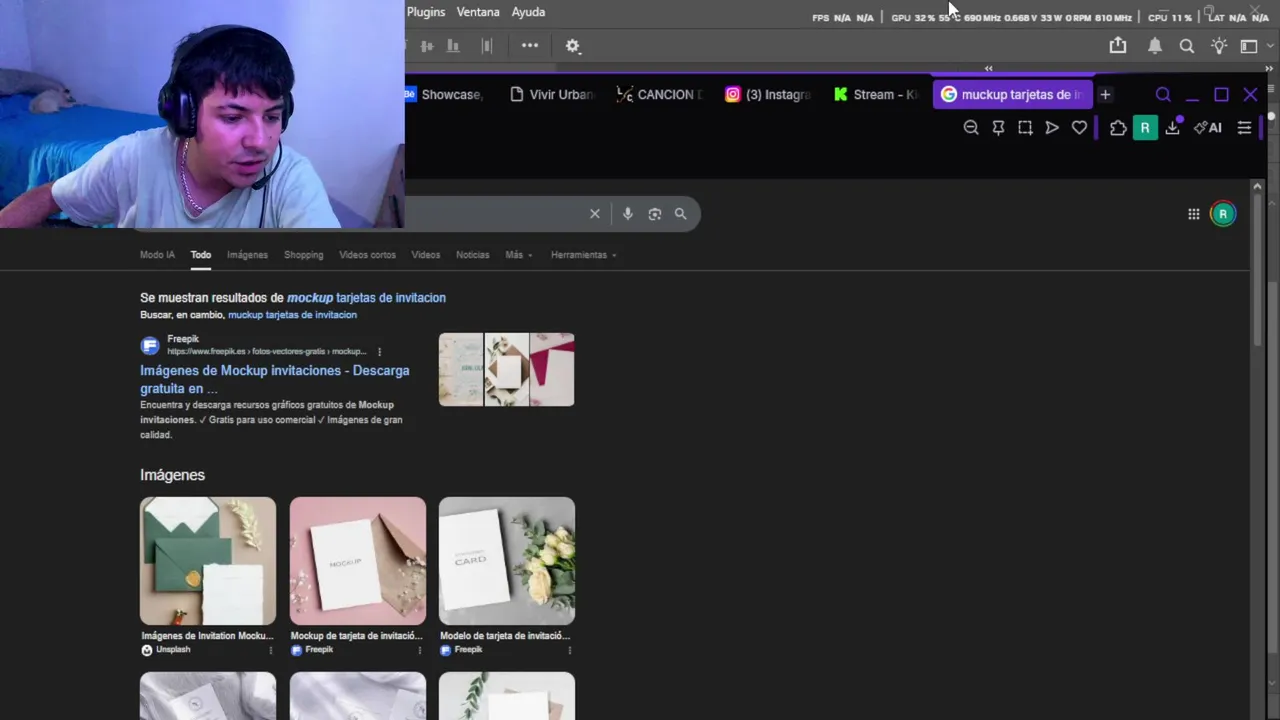Clear the Google search box
This screenshot has height=720, width=1280.
(x=595, y=214)
